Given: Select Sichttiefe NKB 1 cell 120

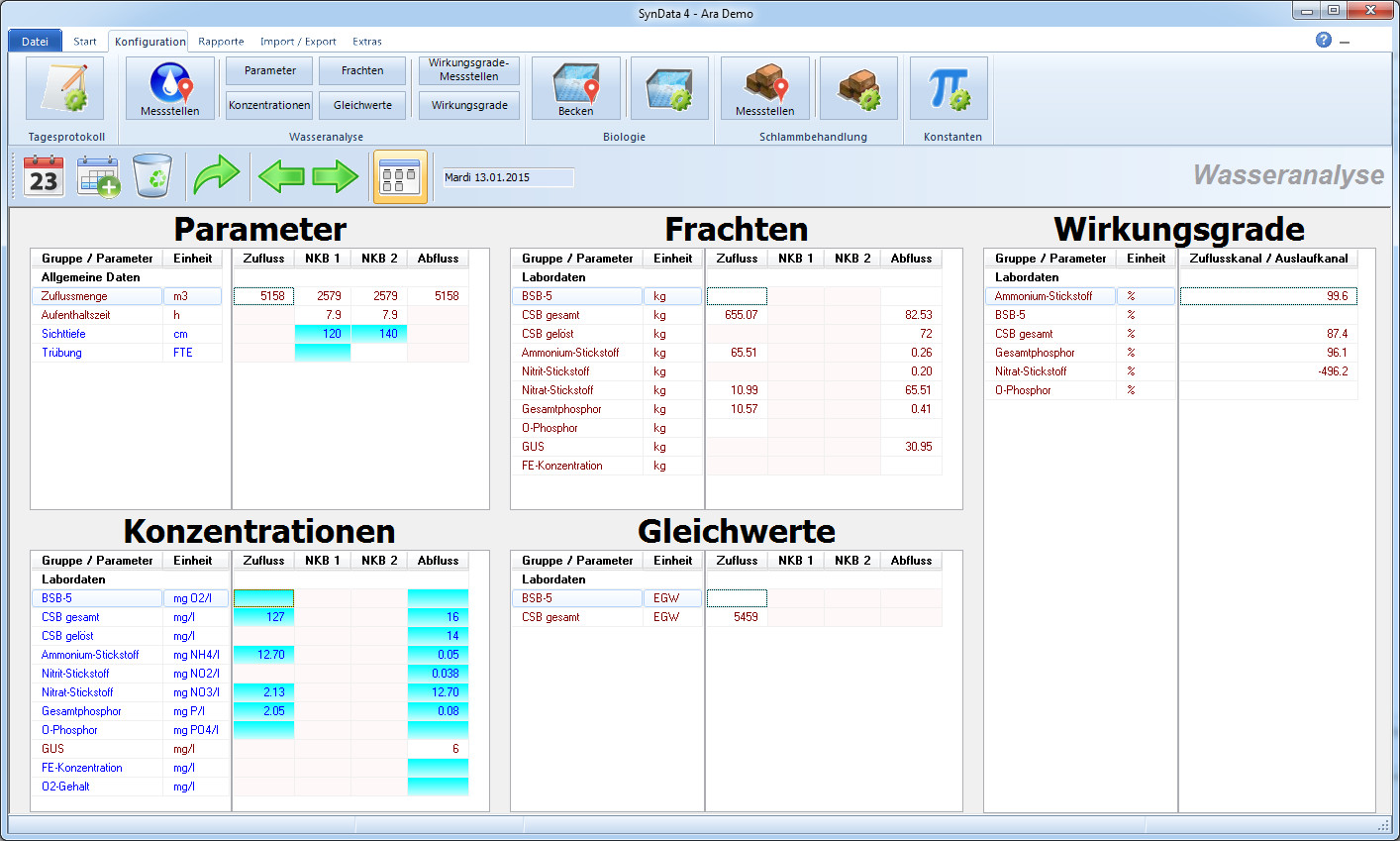Looking at the screenshot, I should [323, 334].
